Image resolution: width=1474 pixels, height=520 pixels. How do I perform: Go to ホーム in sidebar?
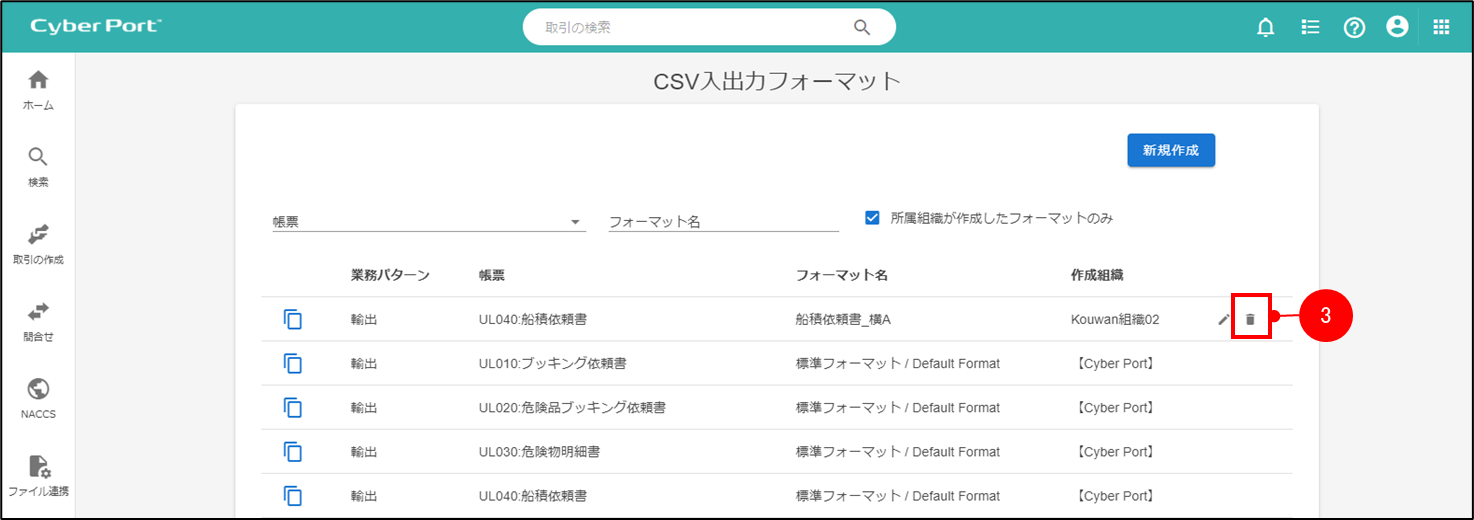38,89
